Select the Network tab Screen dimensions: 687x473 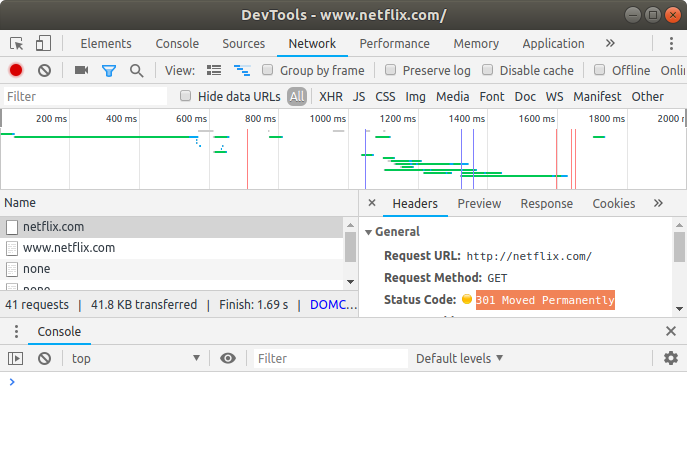click(x=312, y=44)
